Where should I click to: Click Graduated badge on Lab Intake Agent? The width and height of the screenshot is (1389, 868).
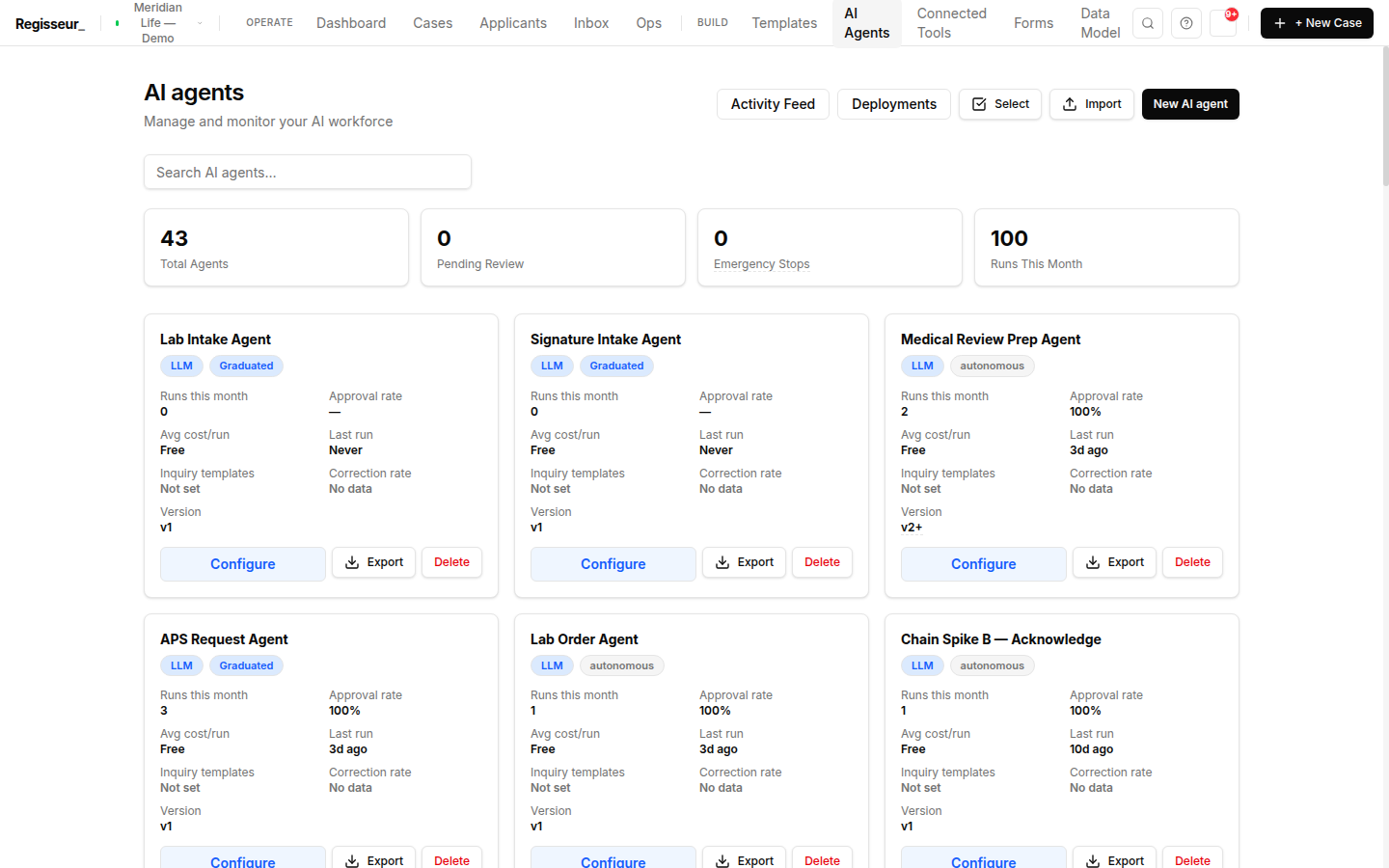[246, 366]
